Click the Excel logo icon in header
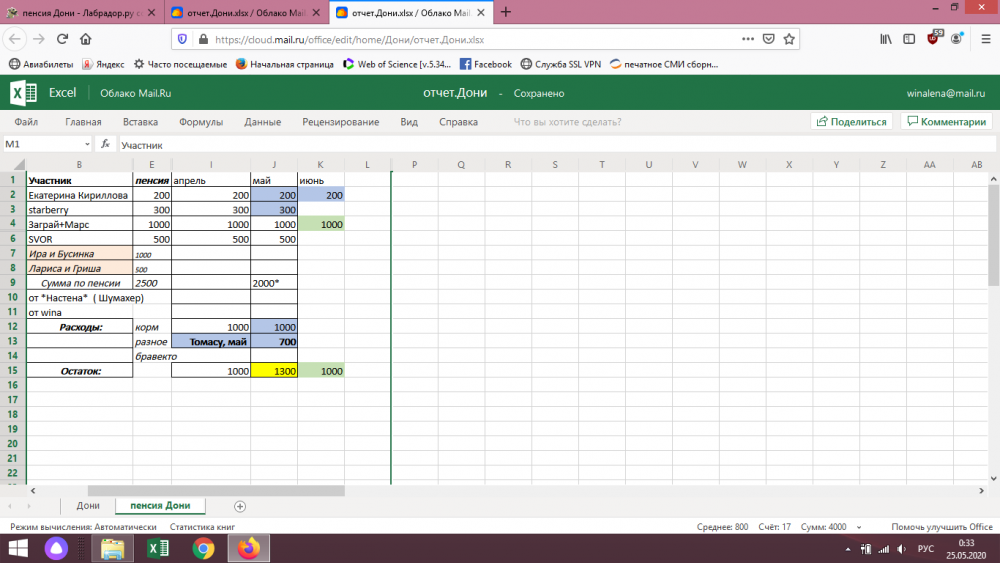 pyautogui.click(x=23, y=93)
